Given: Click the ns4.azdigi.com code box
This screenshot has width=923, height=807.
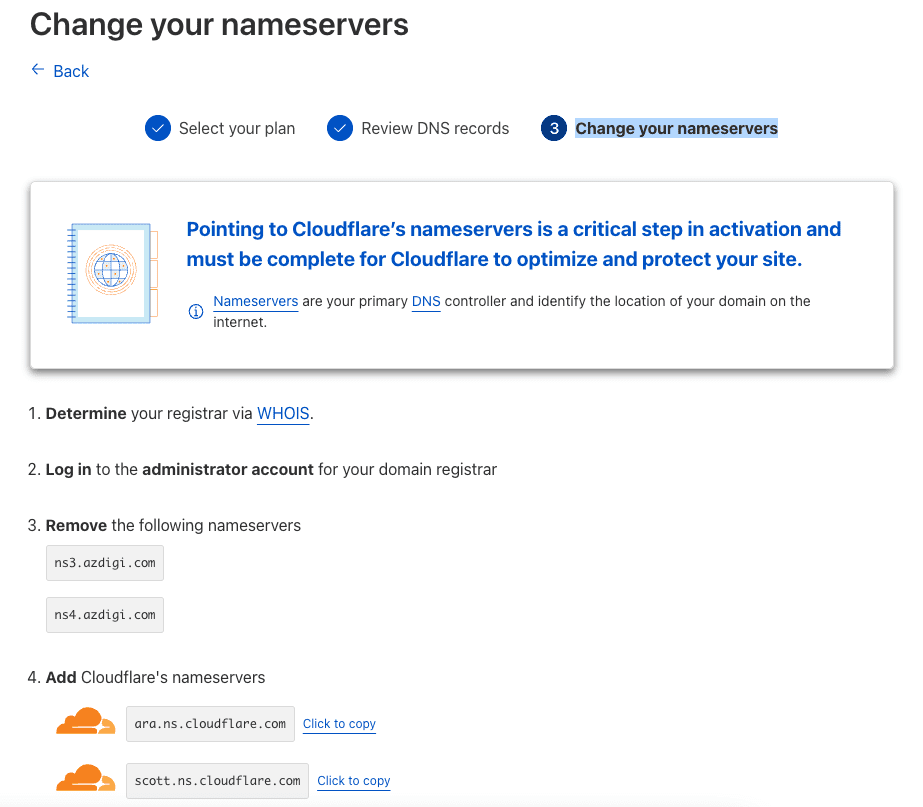Looking at the screenshot, I should pos(104,615).
